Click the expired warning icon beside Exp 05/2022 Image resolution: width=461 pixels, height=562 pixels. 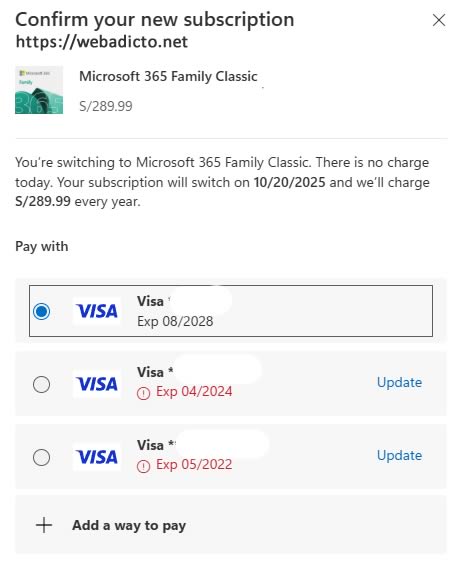click(143, 466)
